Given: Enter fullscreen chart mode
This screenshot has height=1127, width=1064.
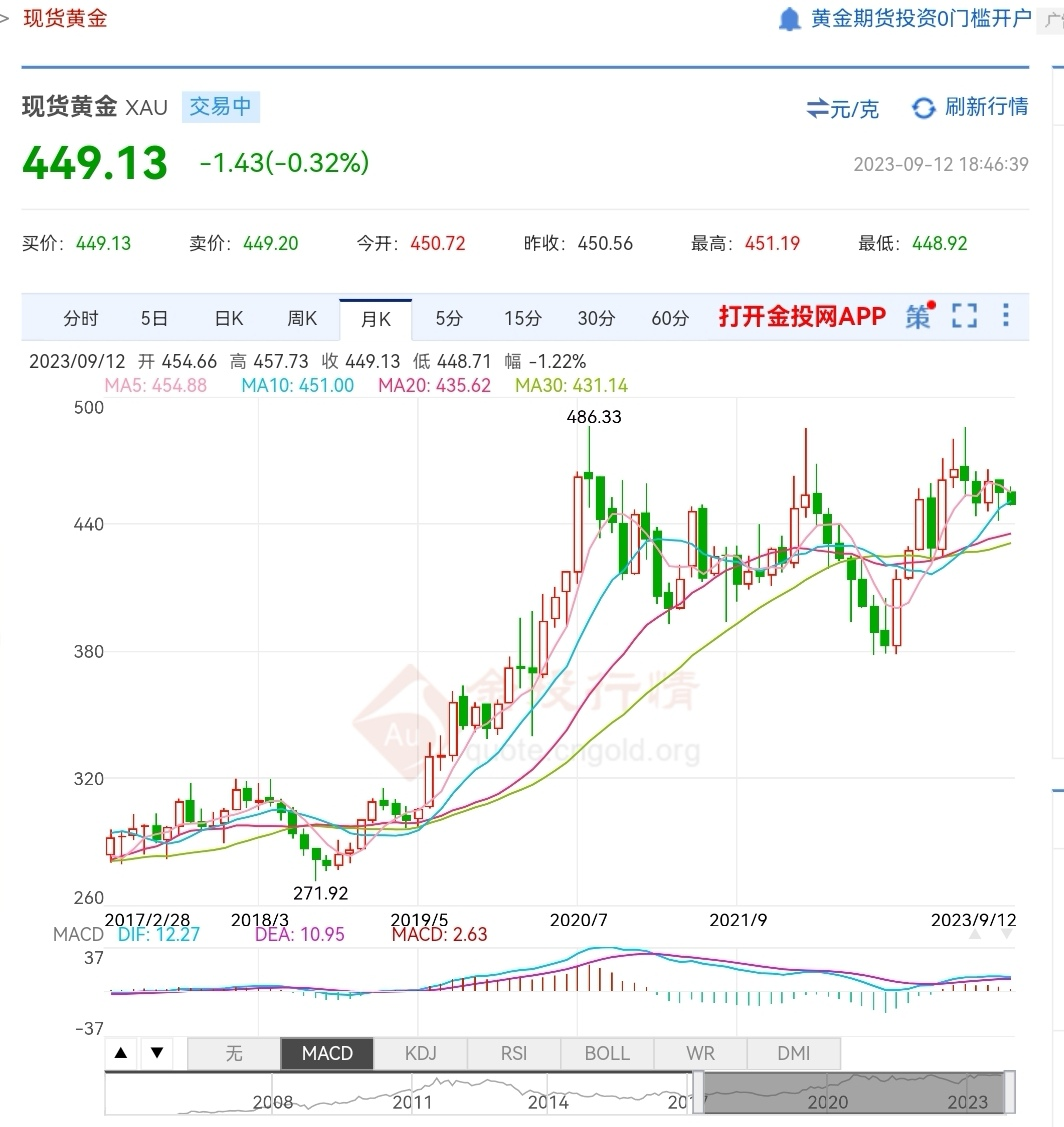Looking at the screenshot, I should (x=964, y=317).
